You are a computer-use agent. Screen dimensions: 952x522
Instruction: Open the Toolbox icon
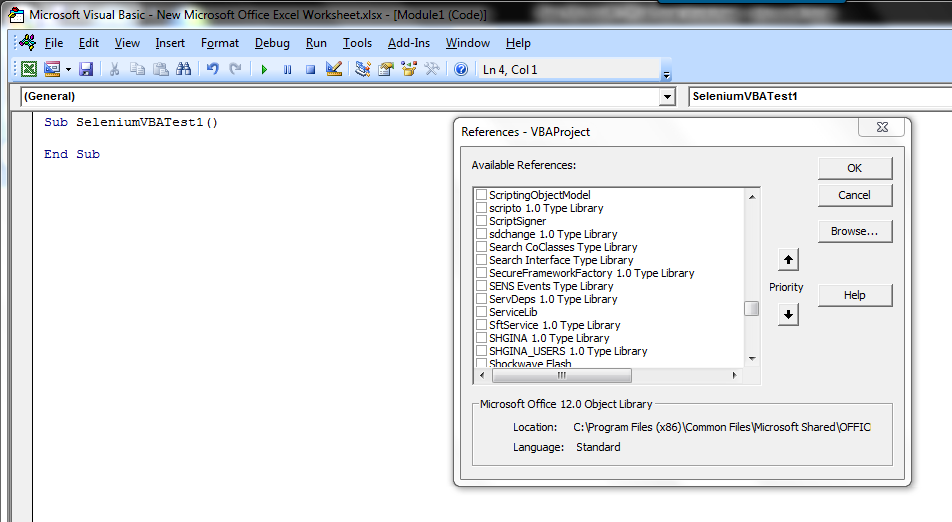coord(432,69)
